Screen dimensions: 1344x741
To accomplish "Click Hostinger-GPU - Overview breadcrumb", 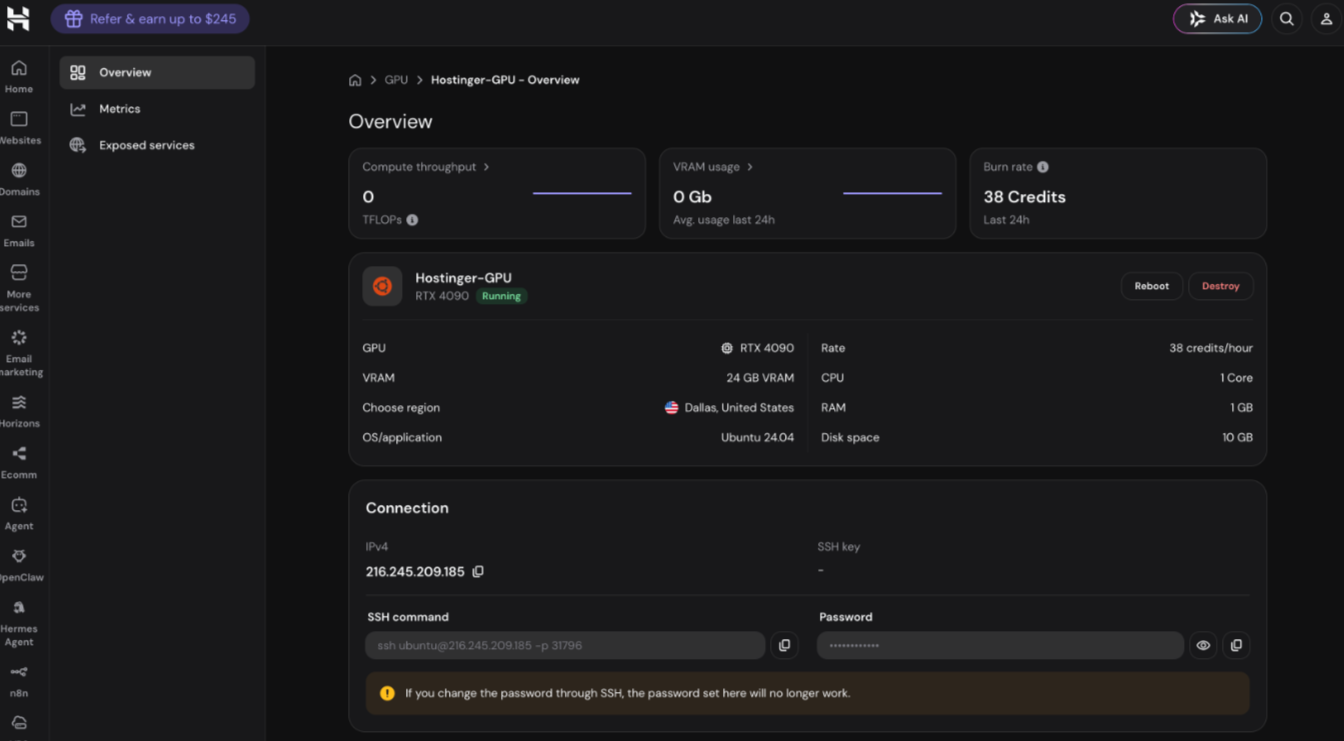I will 505,80.
